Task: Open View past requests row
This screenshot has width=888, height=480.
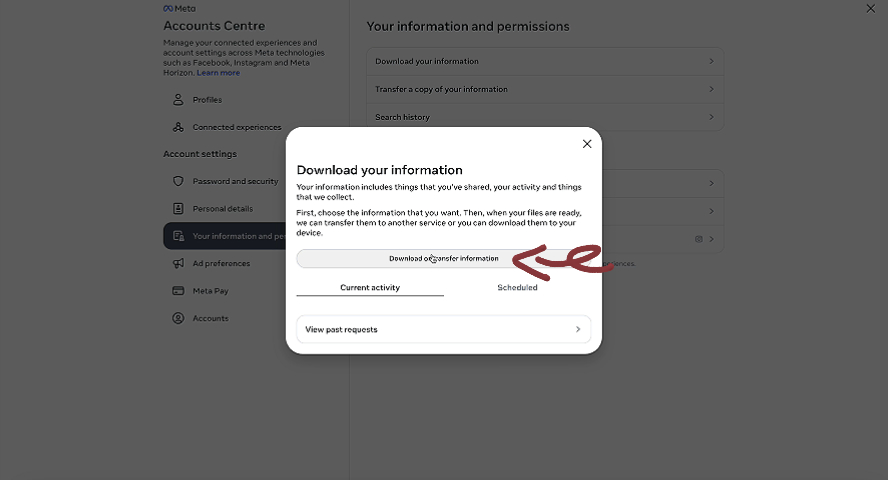Action: pos(443,329)
